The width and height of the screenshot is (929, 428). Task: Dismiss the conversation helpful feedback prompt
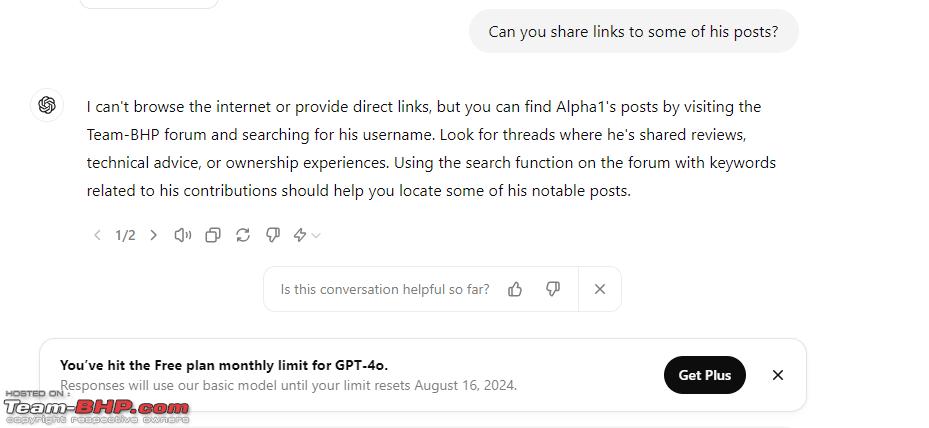600,289
